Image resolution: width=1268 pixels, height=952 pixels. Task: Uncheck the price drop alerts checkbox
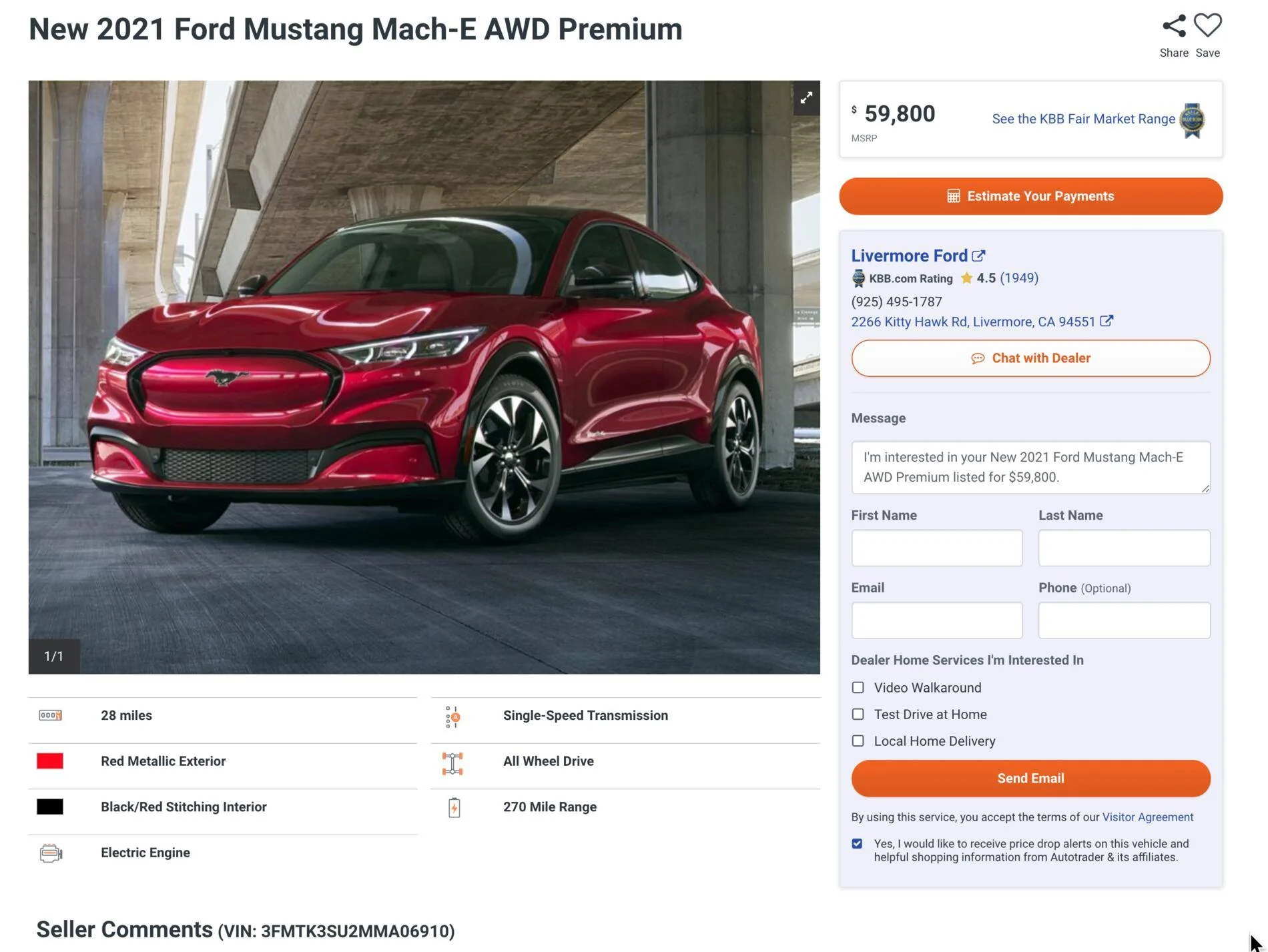(858, 844)
